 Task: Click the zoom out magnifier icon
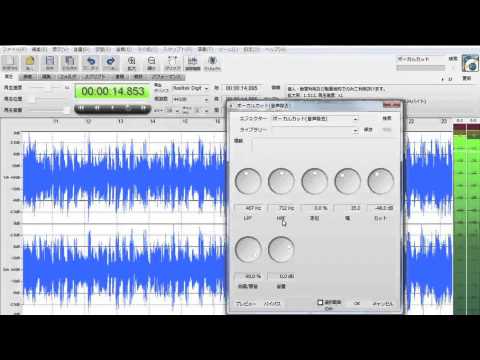[x=151, y=63]
